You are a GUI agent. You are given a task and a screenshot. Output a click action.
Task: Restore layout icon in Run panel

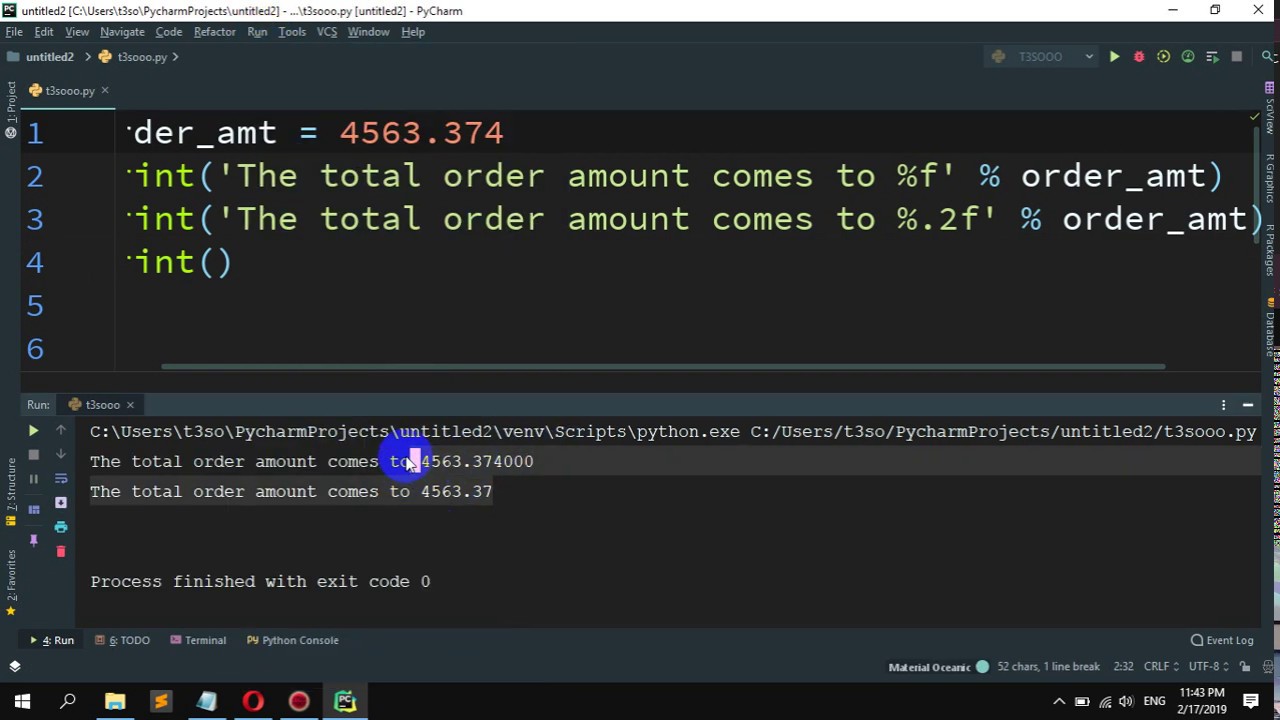tap(33, 510)
